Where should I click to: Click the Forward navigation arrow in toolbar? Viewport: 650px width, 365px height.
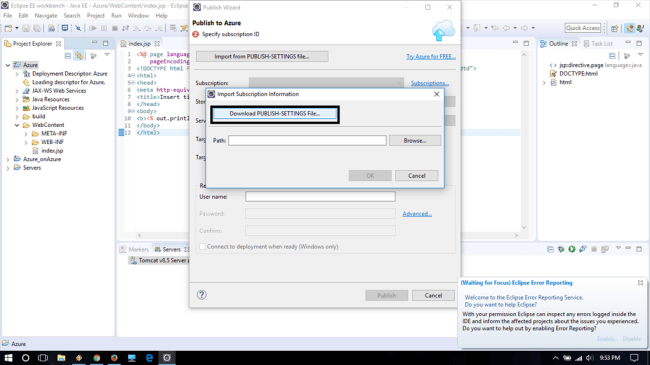(524, 28)
